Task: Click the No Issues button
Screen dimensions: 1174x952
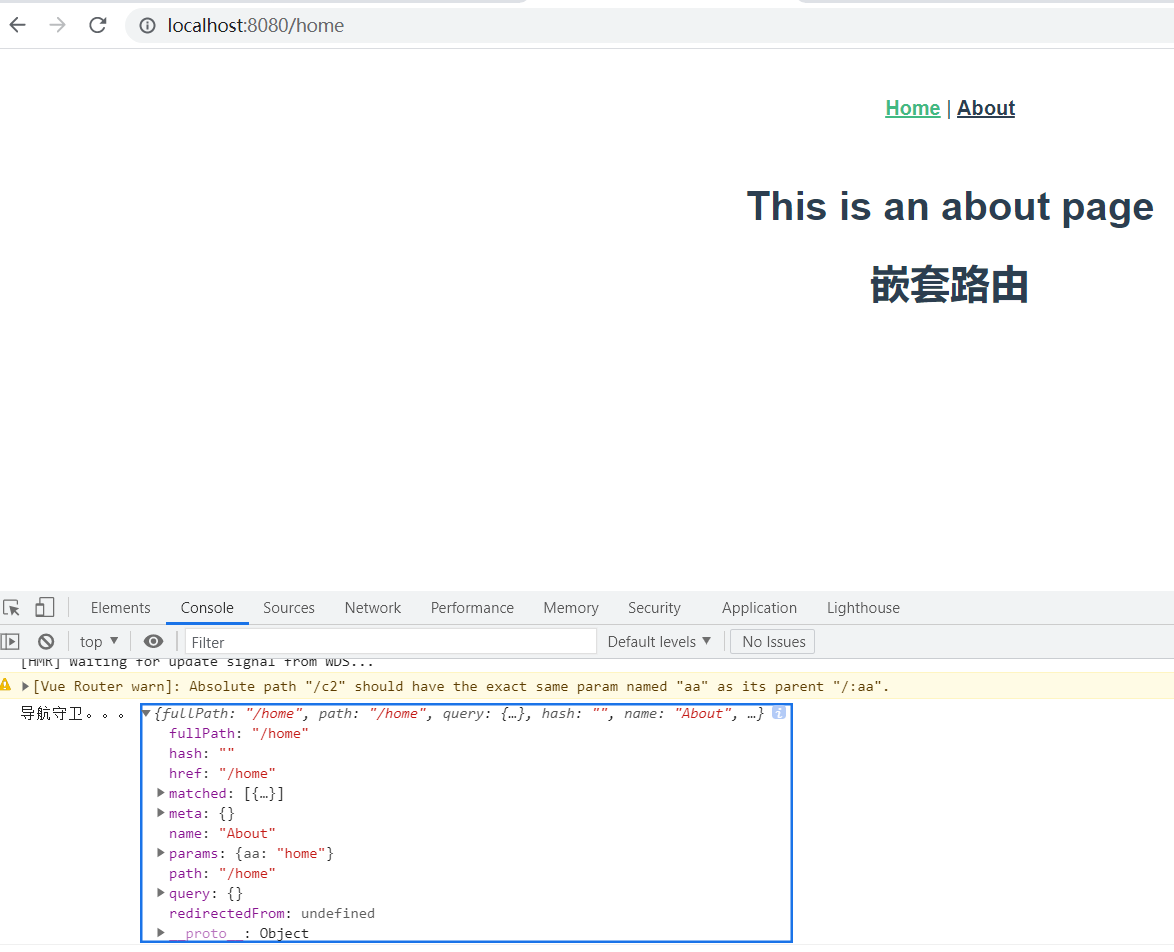Action: click(773, 641)
